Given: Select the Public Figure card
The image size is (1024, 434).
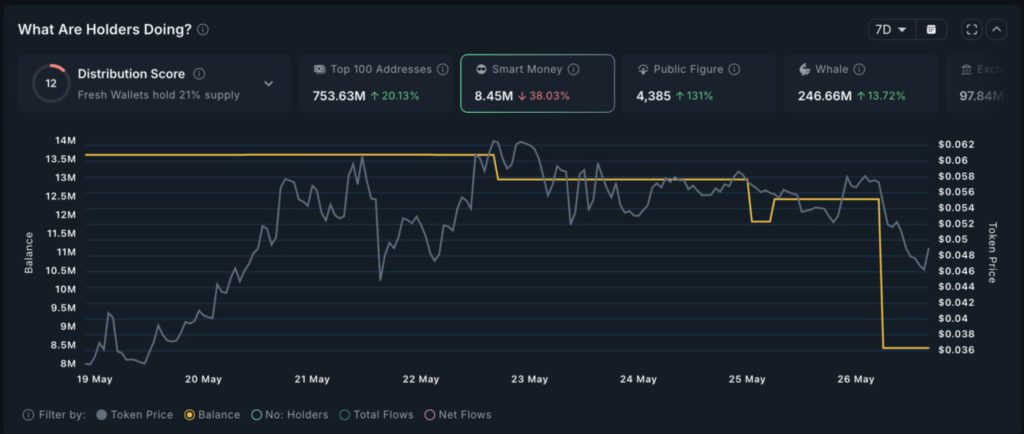Looking at the screenshot, I should (x=699, y=83).
